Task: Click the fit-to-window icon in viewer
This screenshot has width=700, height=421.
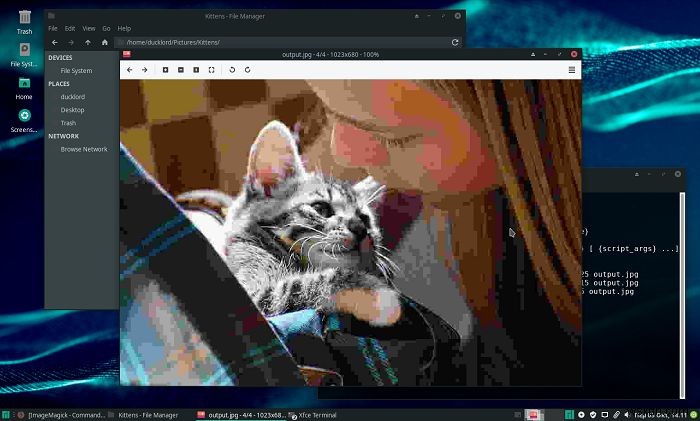Action: pyautogui.click(x=212, y=70)
